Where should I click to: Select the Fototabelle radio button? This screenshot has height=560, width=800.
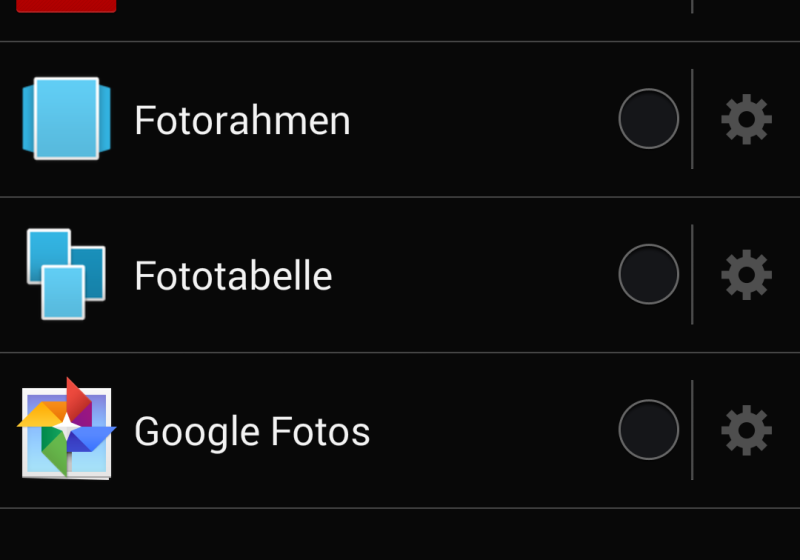[x=648, y=274]
